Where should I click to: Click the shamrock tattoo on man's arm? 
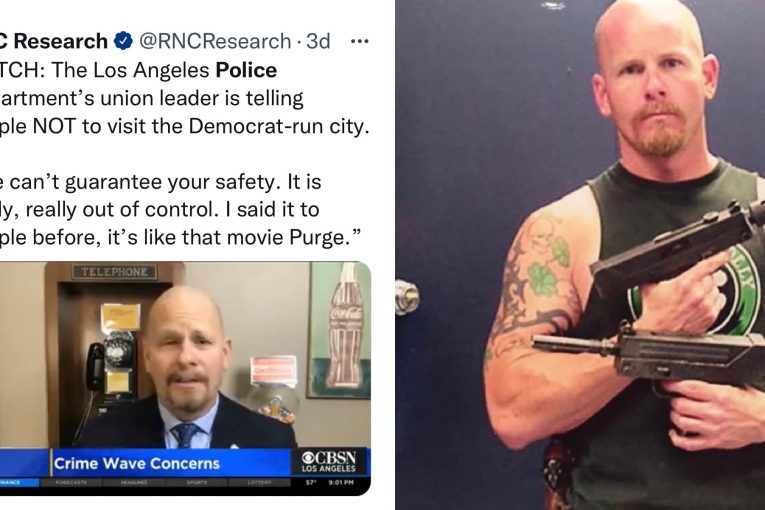(542, 279)
